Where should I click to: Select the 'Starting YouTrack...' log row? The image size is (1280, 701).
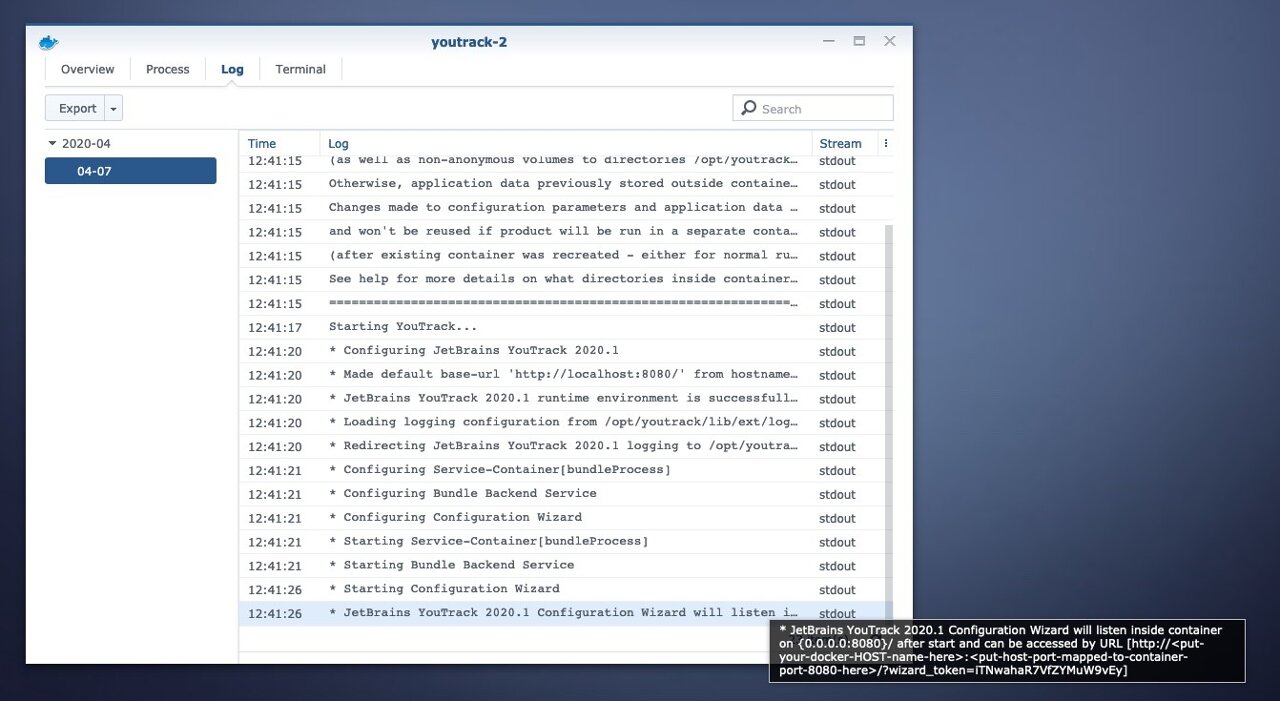pos(562,327)
